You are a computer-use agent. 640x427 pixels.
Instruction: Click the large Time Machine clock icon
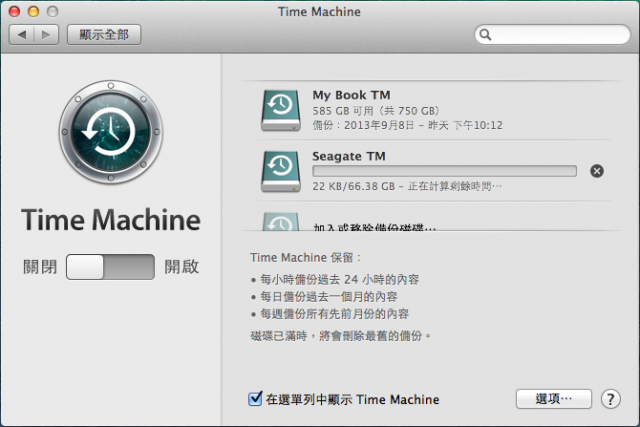pos(111,132)
